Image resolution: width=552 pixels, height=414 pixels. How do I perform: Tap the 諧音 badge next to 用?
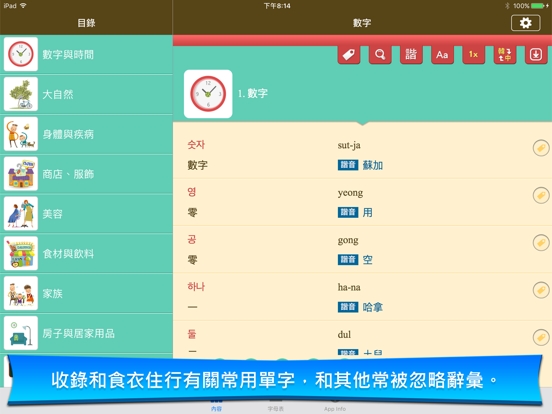tap(348, 212)
